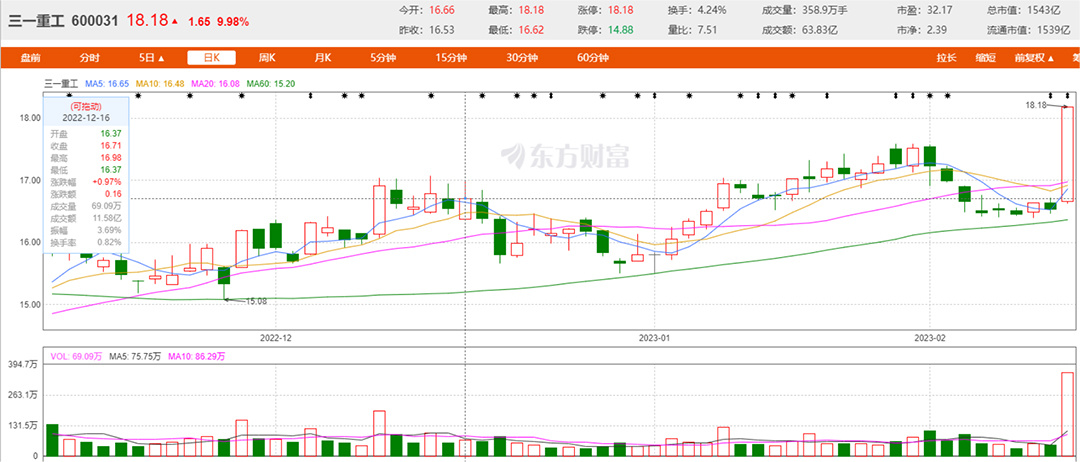Click the 换手率 0.82% row in the tooltip

pos(86,242)
